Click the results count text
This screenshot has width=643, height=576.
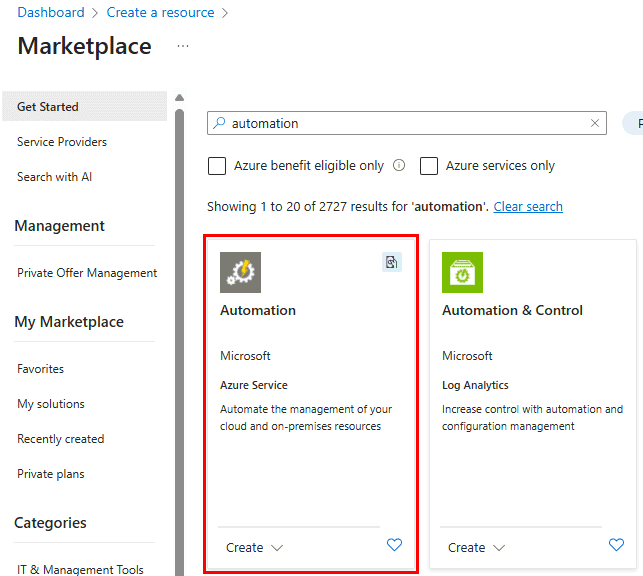348,206
